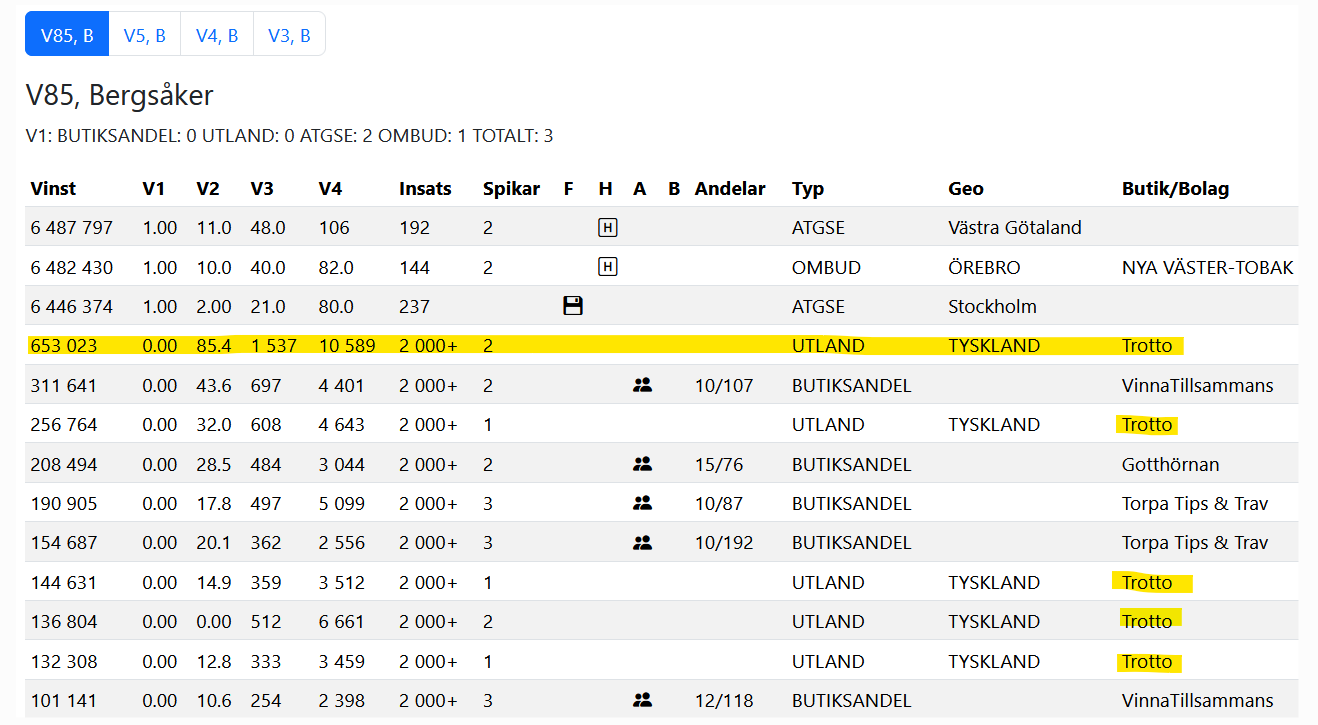The width and height of the screenshot is (1318, 725).
Task: Open the V4, B tab
Action: coord(217,35)
